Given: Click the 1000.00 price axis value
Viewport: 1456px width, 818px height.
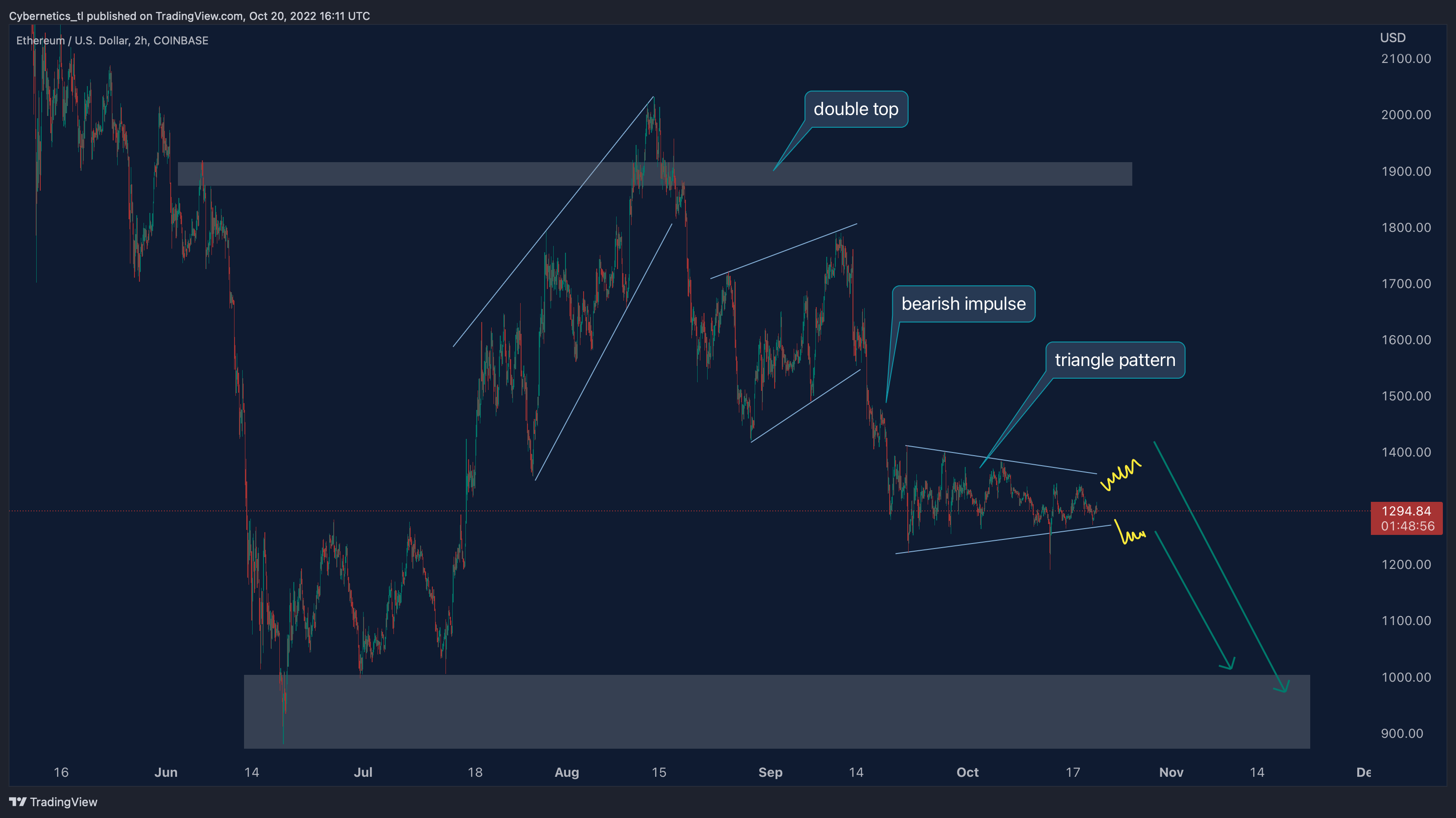Looking at the screenshot, I should click(1406, 677).
